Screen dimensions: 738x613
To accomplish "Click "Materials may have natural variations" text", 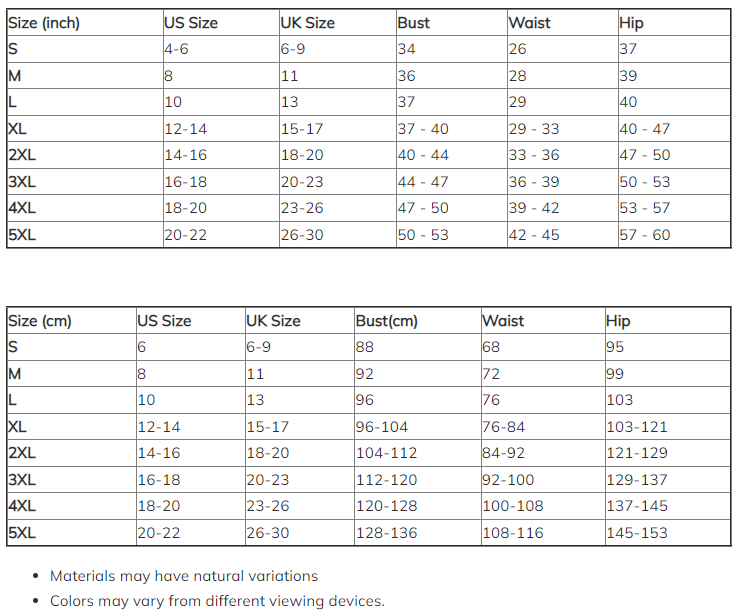I will pyautogui.click(x=184, y=576).
